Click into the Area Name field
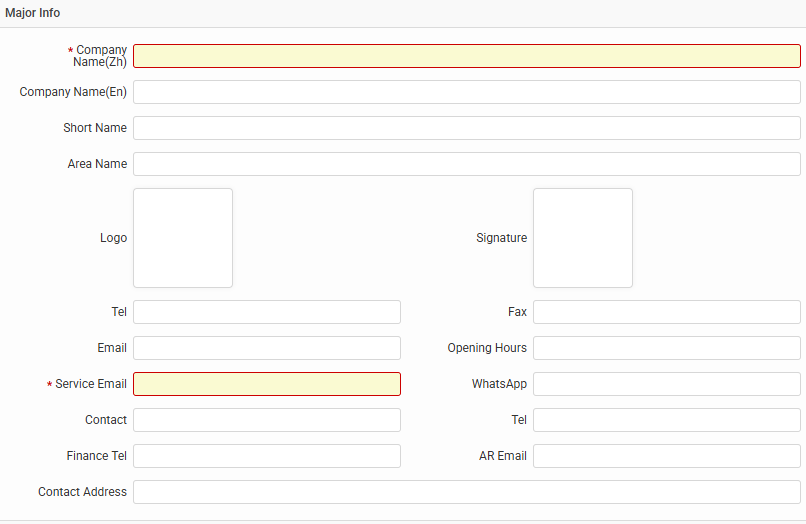The height and width of the screenshot is (524, 806). pos(466,164)
